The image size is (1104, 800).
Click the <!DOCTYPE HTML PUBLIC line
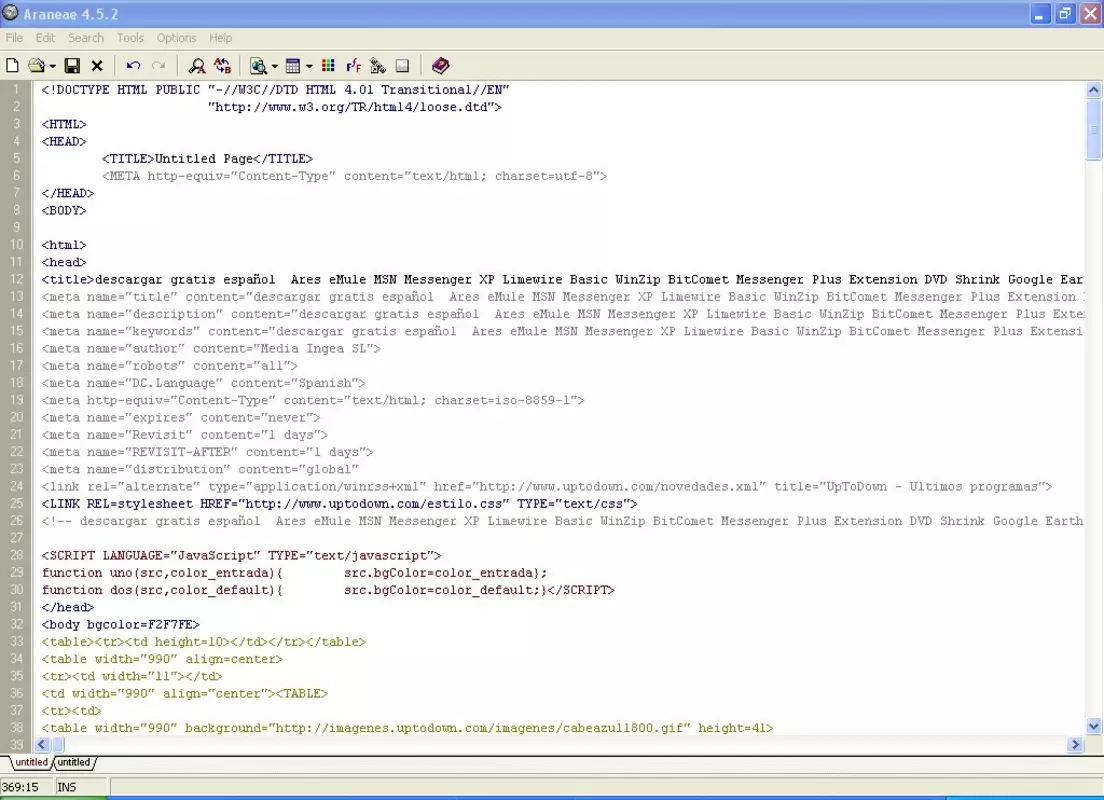click(x=275, y=89)
